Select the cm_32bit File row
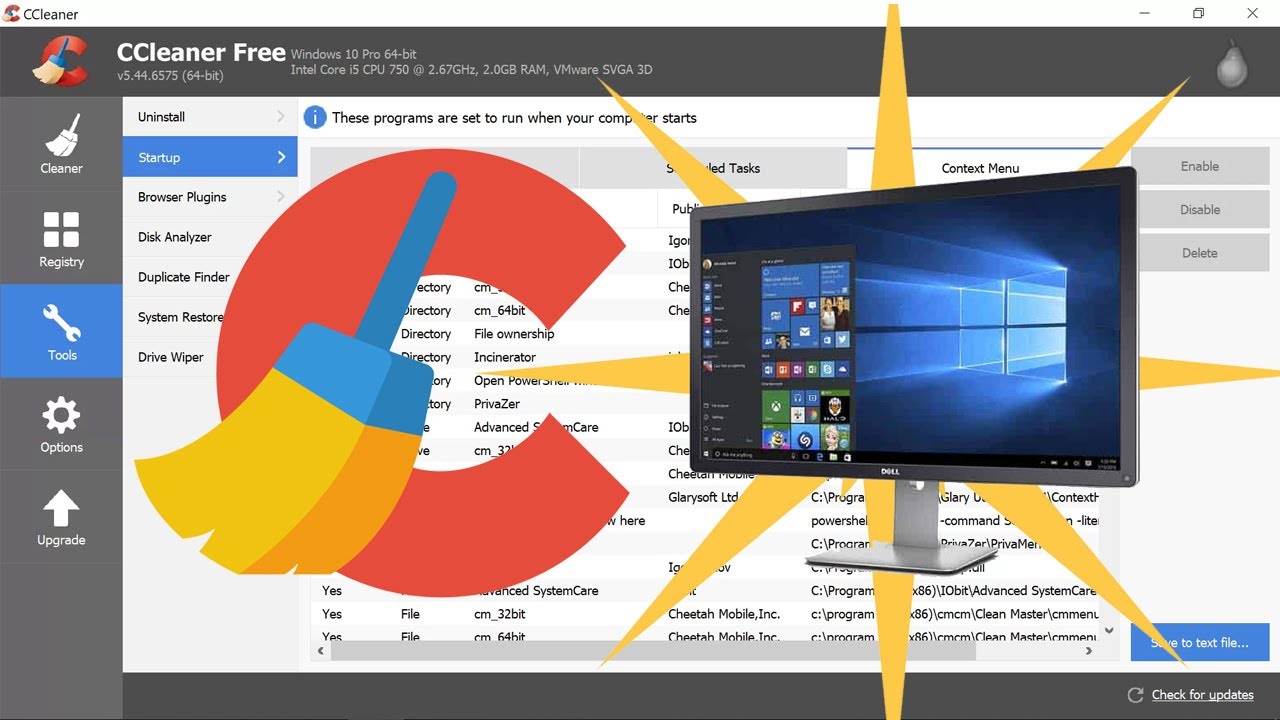1280x720 pixels. pyautogui.click(x=705, y=614)
